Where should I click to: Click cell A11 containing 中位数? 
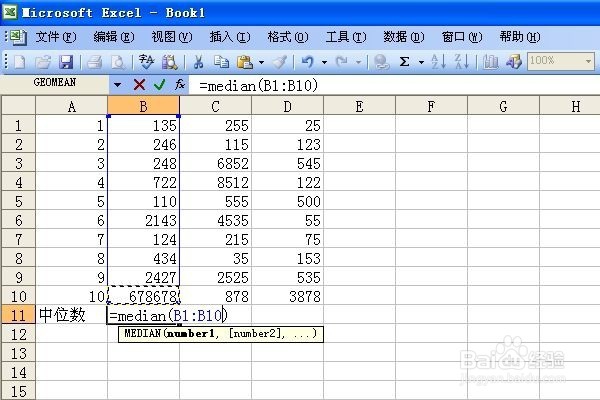pos(72,315)
